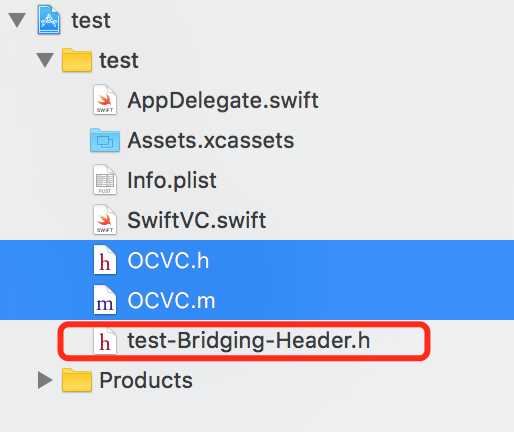Open test-Bridging-Header.h file name label
Viewport: 514px width, 432px height.
[249, 341]
